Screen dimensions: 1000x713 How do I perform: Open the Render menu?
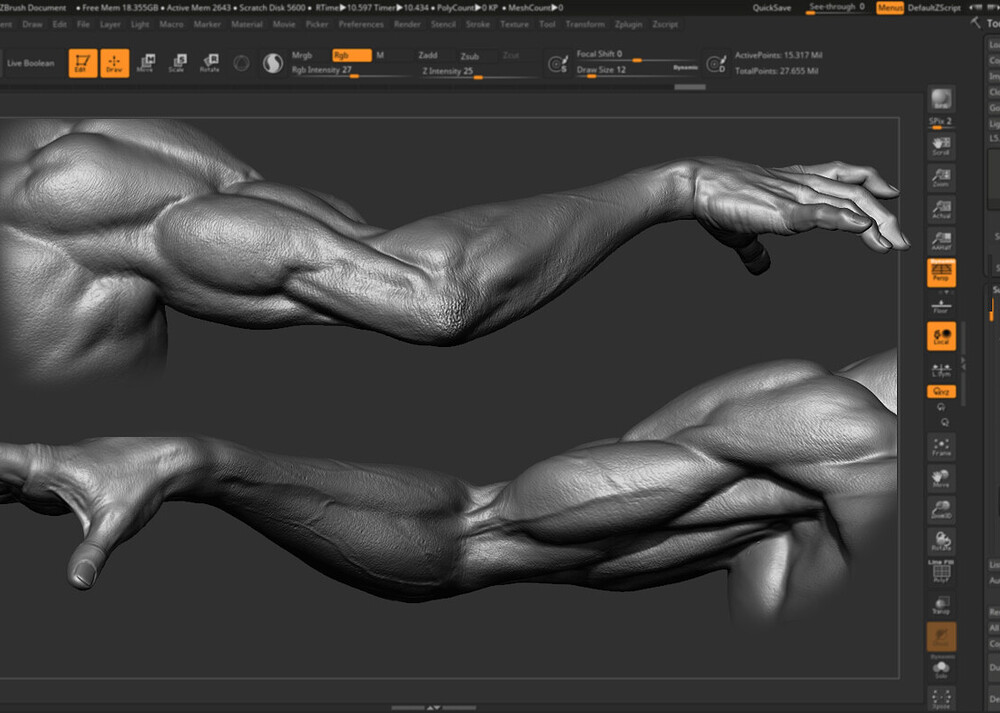[x=408, y=24]
